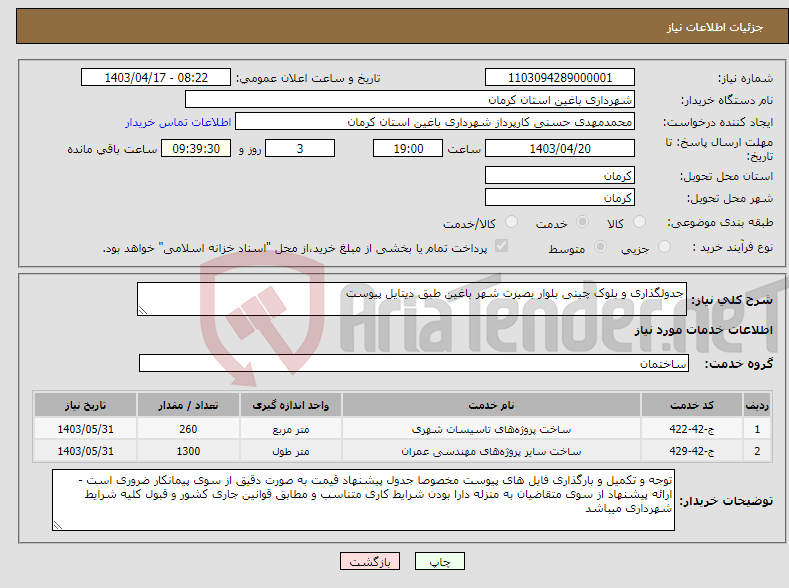Click the نوع فرآیند خرید label
The height and width of the screenshot is (588, 789).
click(x=733, y=247)
